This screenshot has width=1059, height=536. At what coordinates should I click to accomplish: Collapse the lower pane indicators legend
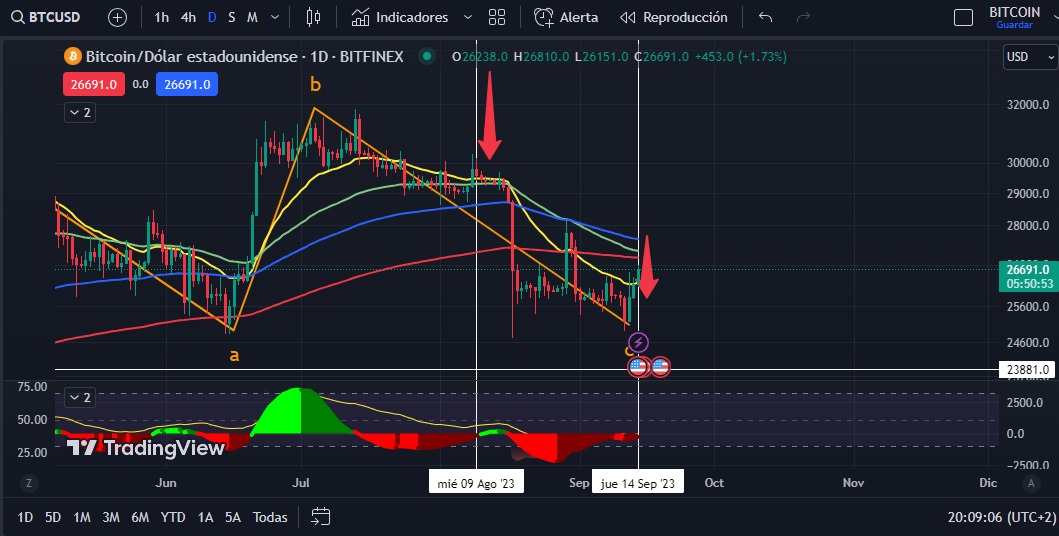(x=80, y=398)
